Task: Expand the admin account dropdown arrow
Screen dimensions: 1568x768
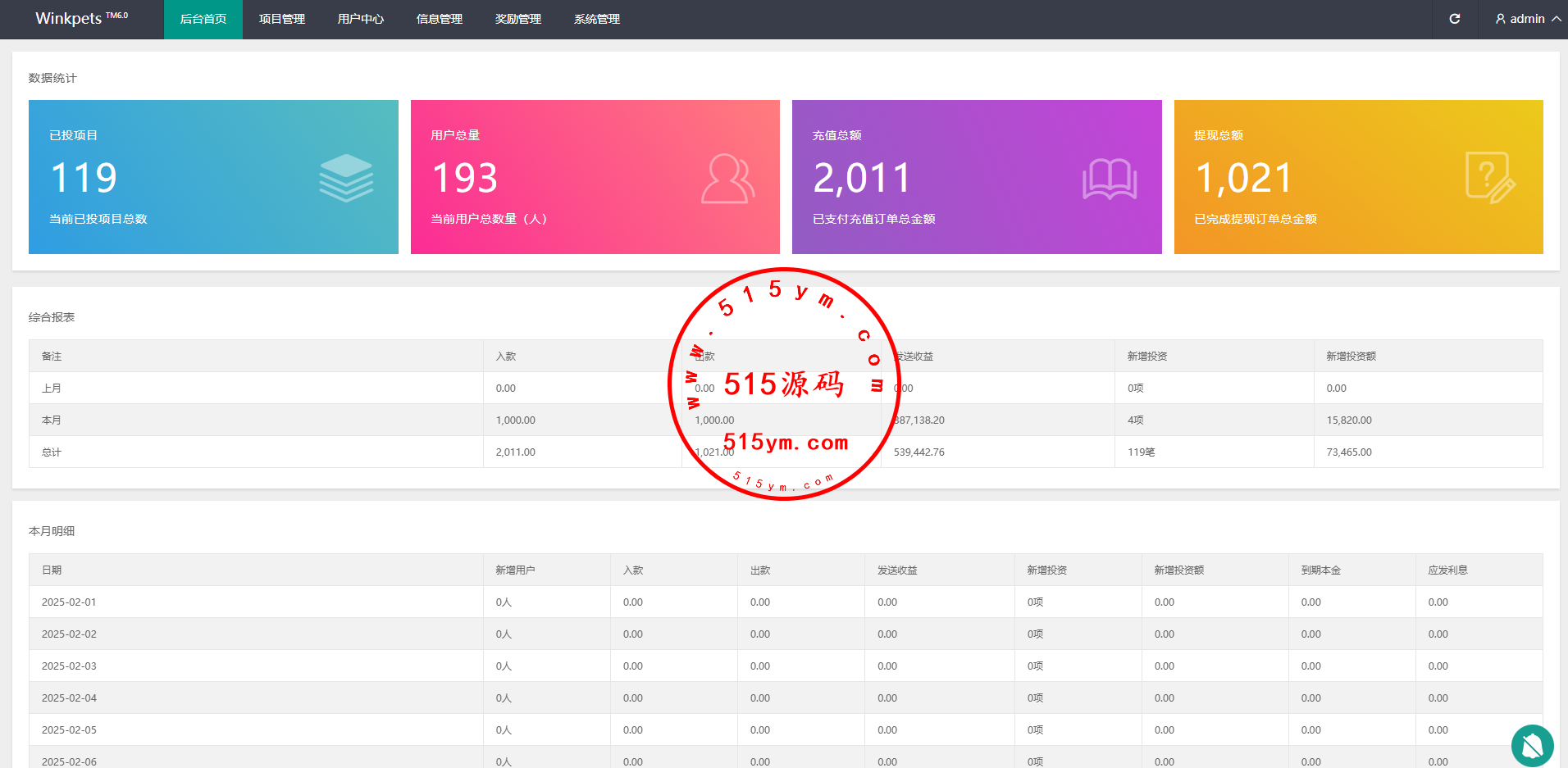Action: [x=1556, y=19]
